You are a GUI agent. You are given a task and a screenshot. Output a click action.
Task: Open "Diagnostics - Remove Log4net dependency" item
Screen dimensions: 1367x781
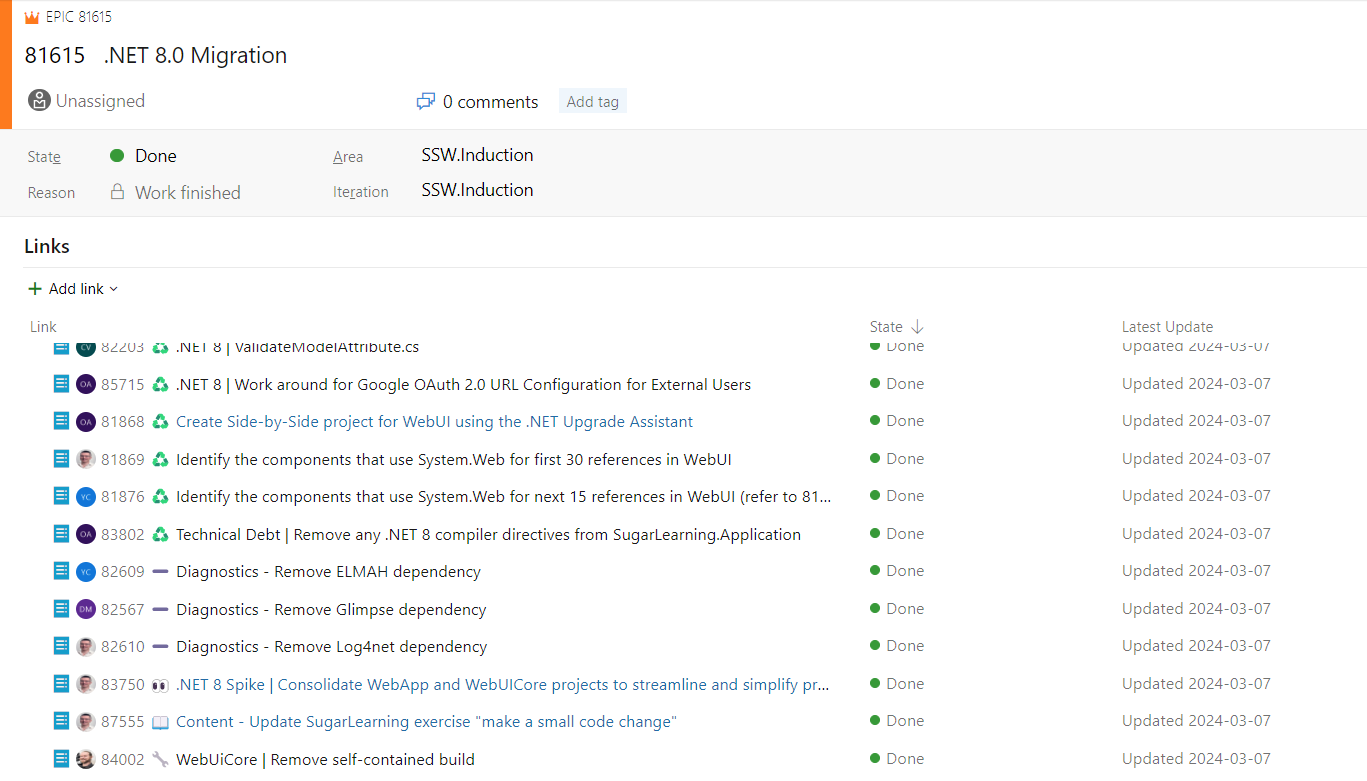point(332,647)
